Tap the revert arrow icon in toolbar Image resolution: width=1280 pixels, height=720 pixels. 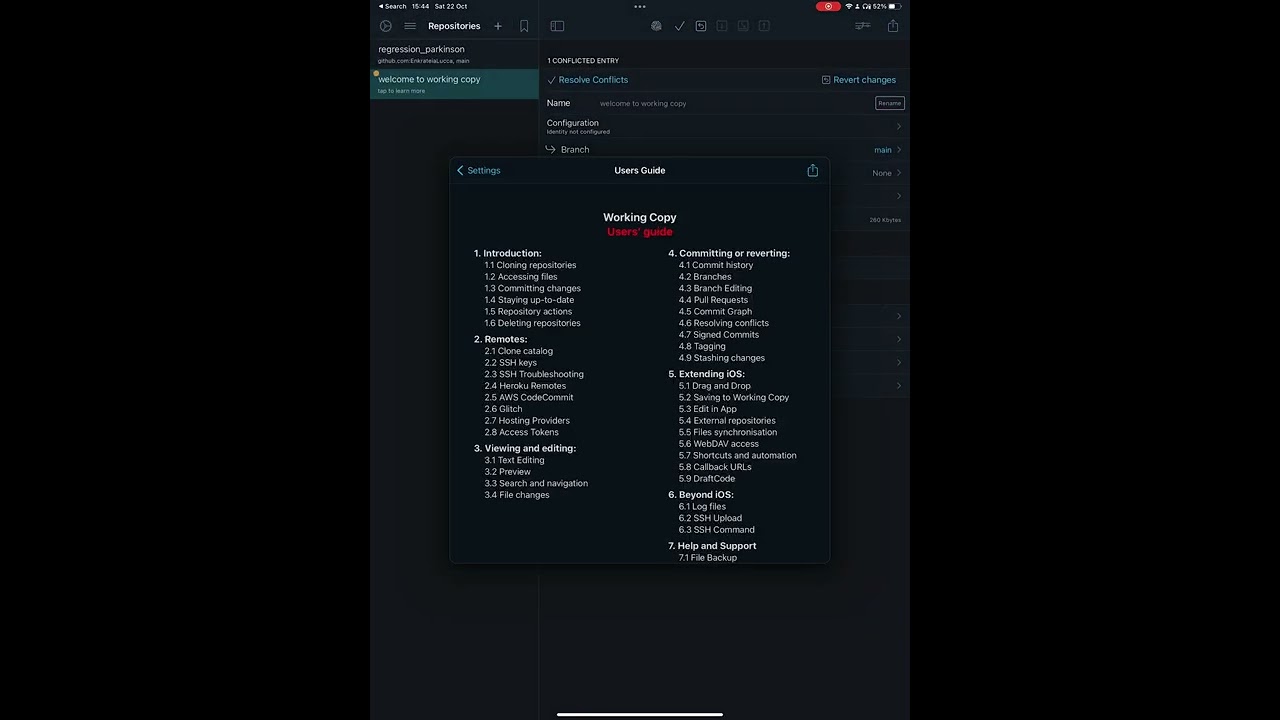point(701,26)
